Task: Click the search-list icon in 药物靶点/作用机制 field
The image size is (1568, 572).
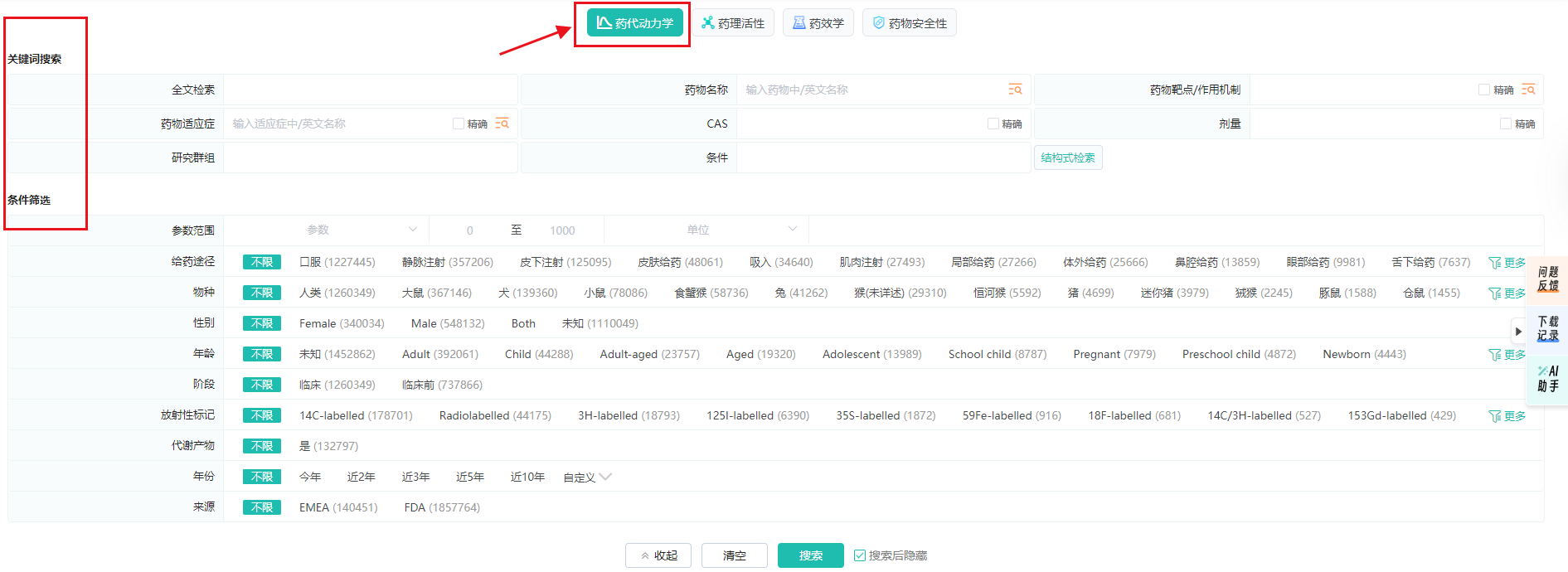Action: click(x=1528, y=90)
